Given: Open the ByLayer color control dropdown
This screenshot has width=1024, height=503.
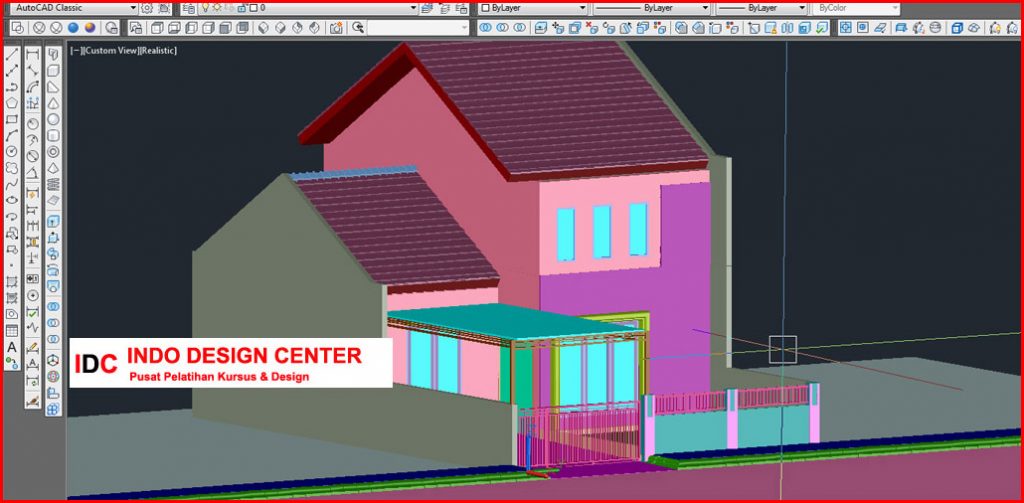Looking at the screenshot, I should [x=583, y=8].
